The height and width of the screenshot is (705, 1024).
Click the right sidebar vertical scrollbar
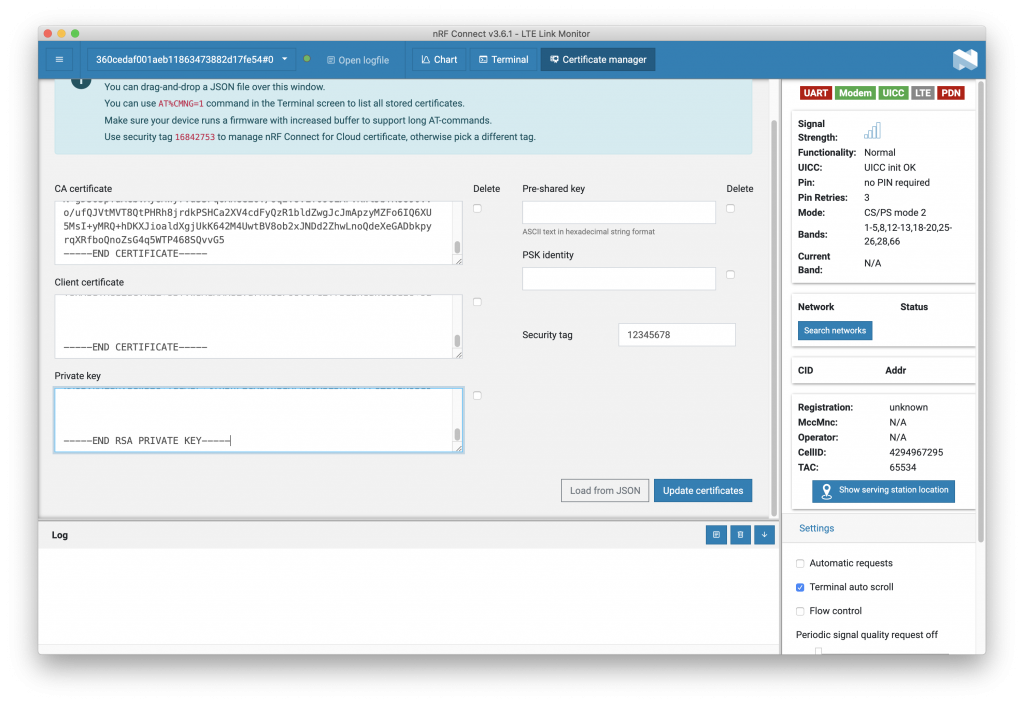[x=980, y=310]
